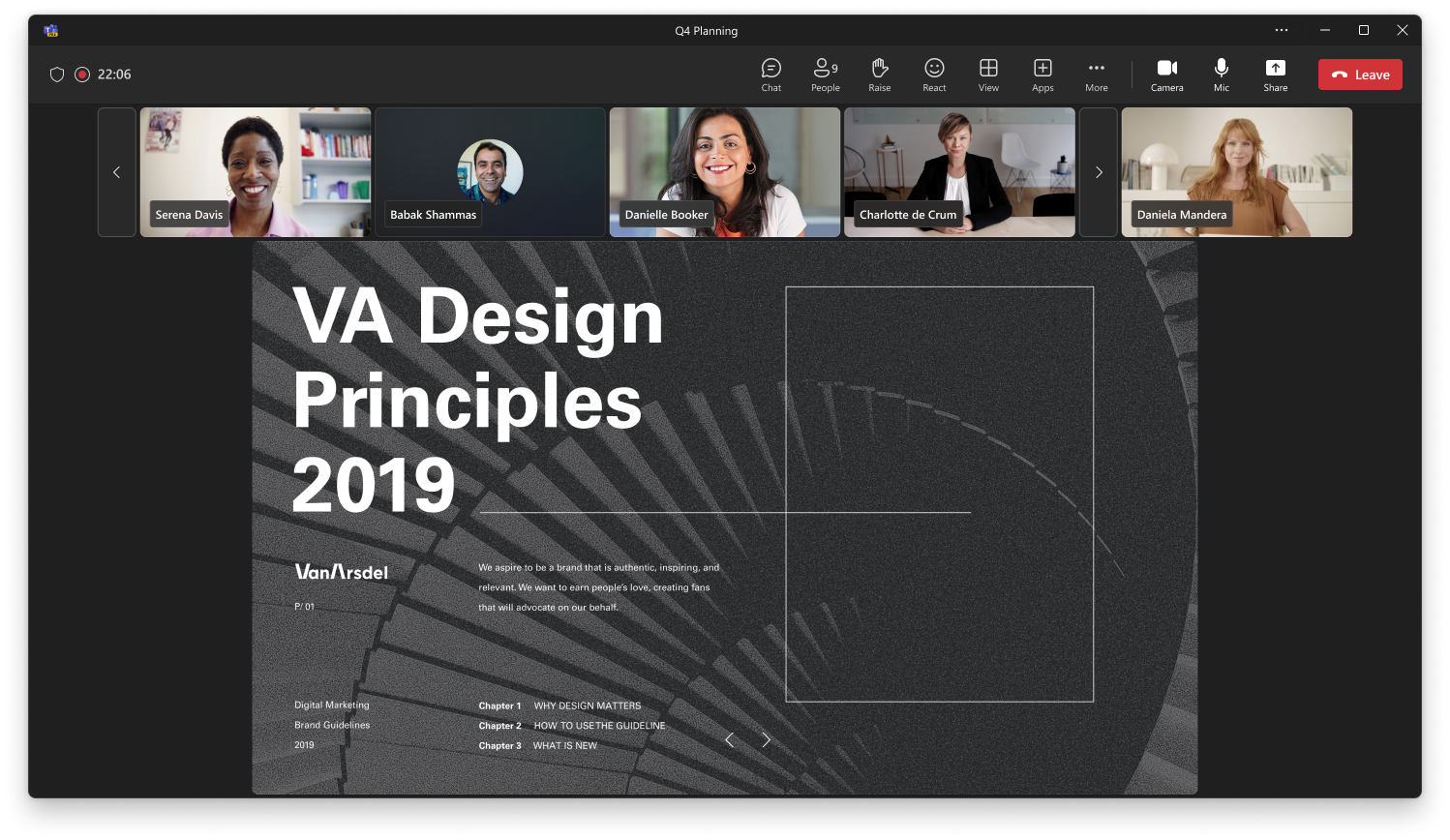Click the Teams logo in title bar

tap(51, 31)
